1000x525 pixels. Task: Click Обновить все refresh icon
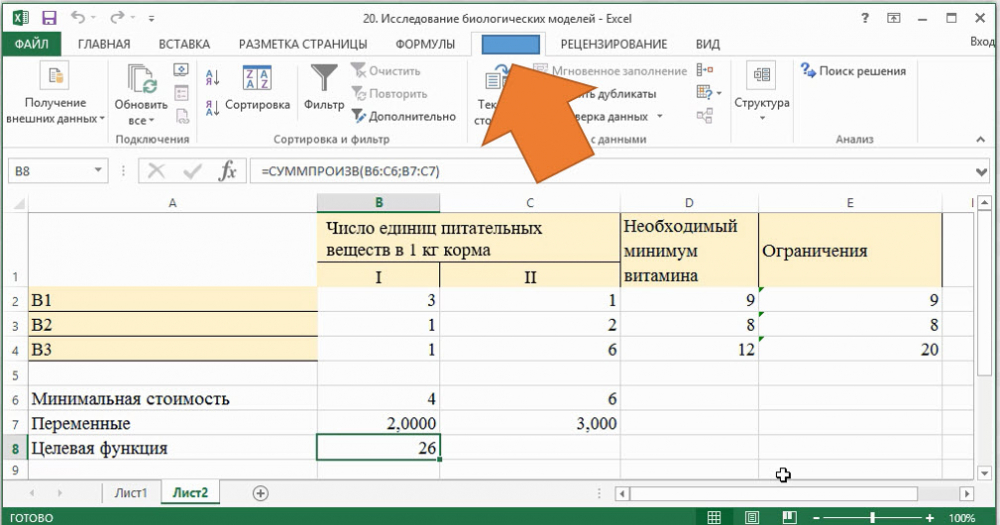click(141, 79)
